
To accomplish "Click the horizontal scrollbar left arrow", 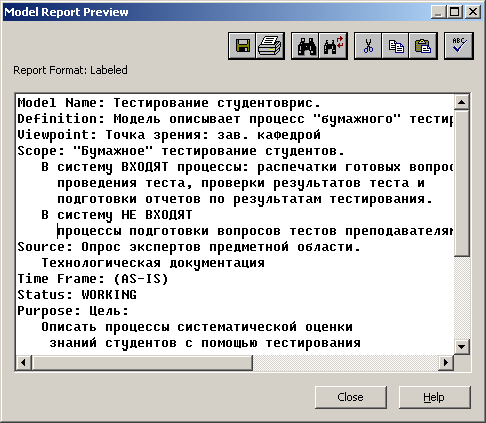I will pos(23,362).
